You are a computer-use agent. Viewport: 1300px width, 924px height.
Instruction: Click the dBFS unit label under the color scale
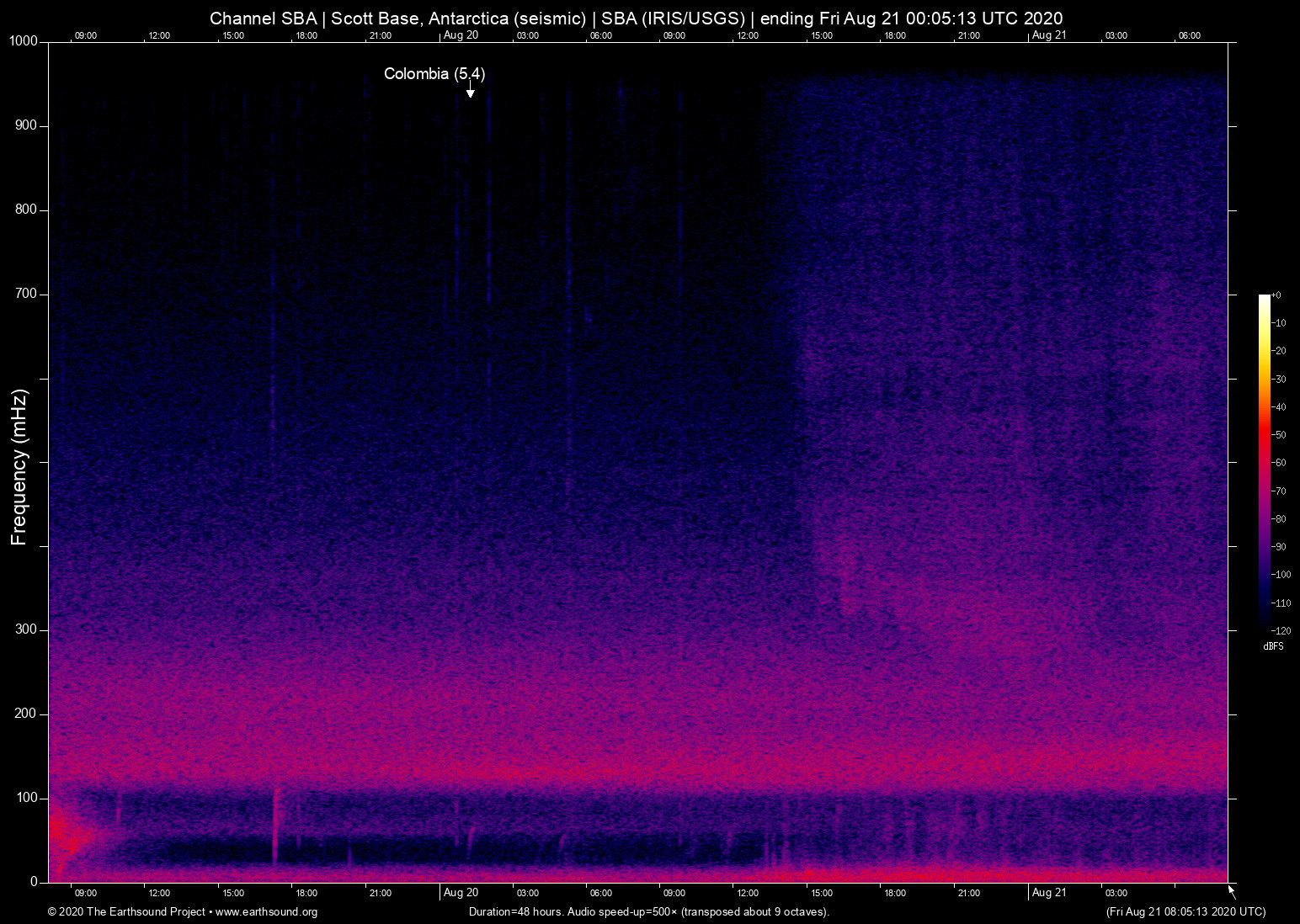pyautogui.click(x=1273, y=646)
